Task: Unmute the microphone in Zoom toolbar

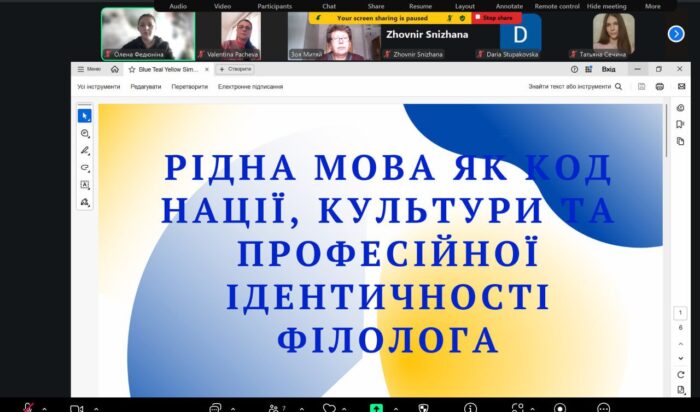Action: [x=28, y=408]
